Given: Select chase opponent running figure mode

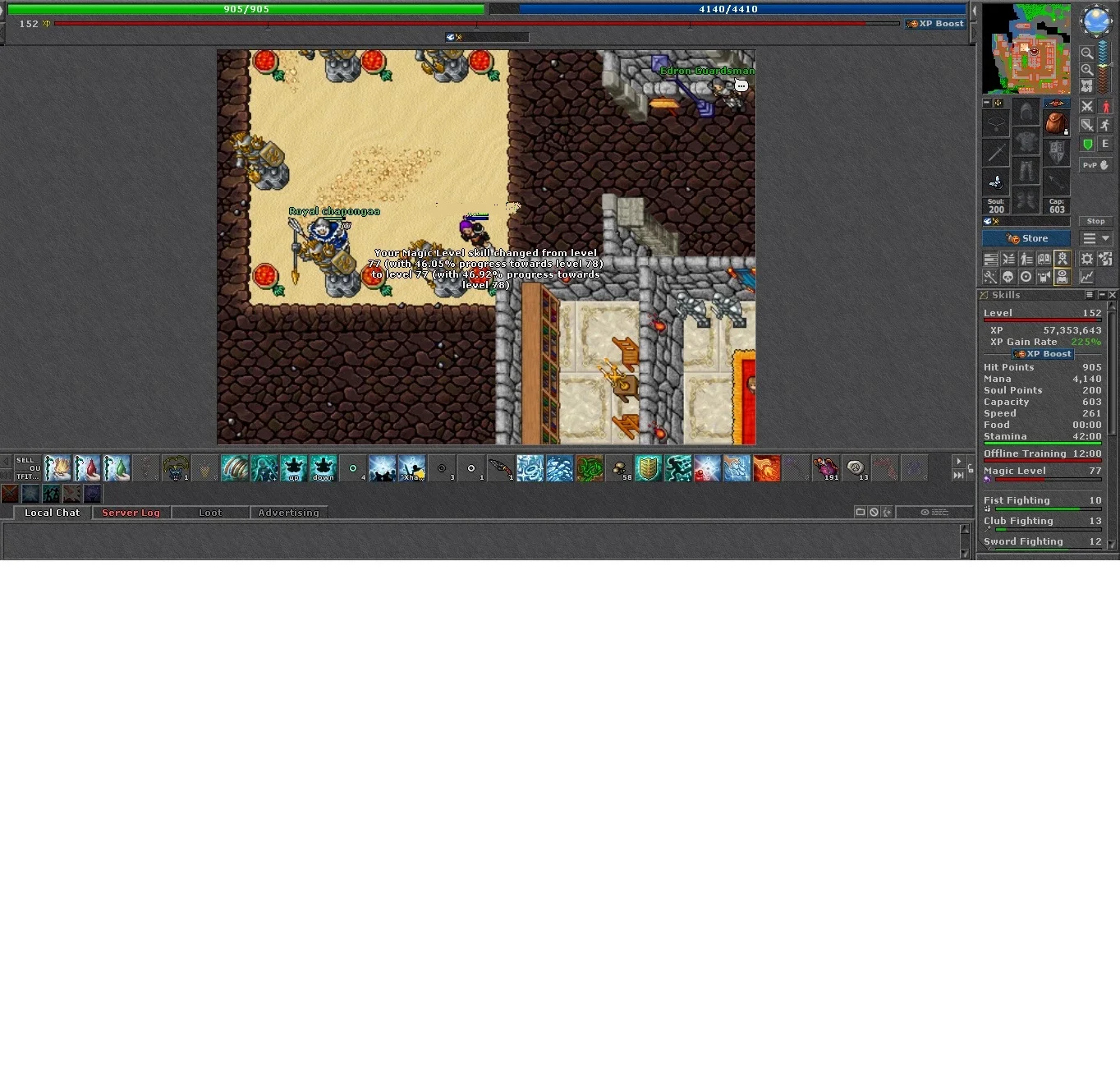Looking at the screenshot, I should point(1105,125).
